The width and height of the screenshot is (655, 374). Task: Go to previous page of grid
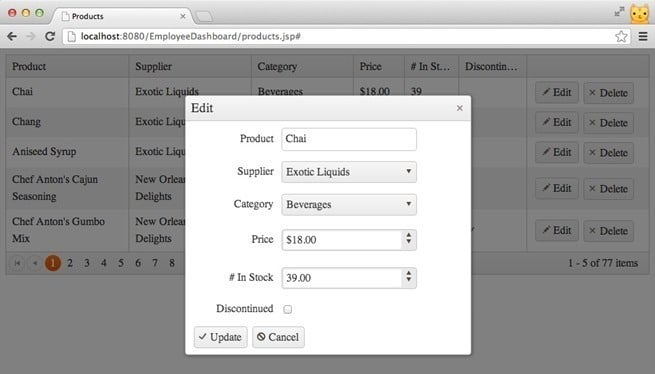35,263
